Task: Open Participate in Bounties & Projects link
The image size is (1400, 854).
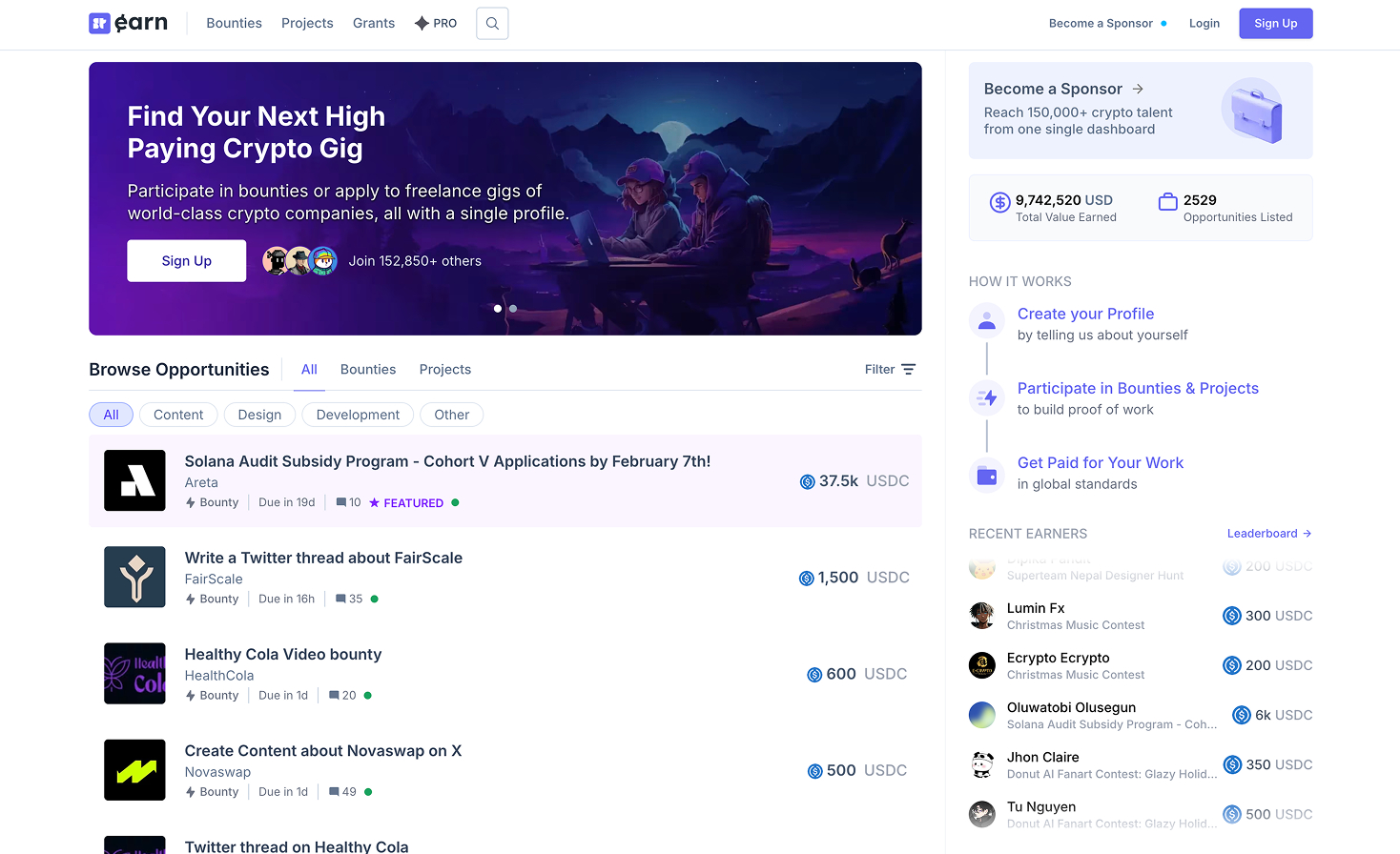Action: pyautogui.click(x=1138, y=388)
